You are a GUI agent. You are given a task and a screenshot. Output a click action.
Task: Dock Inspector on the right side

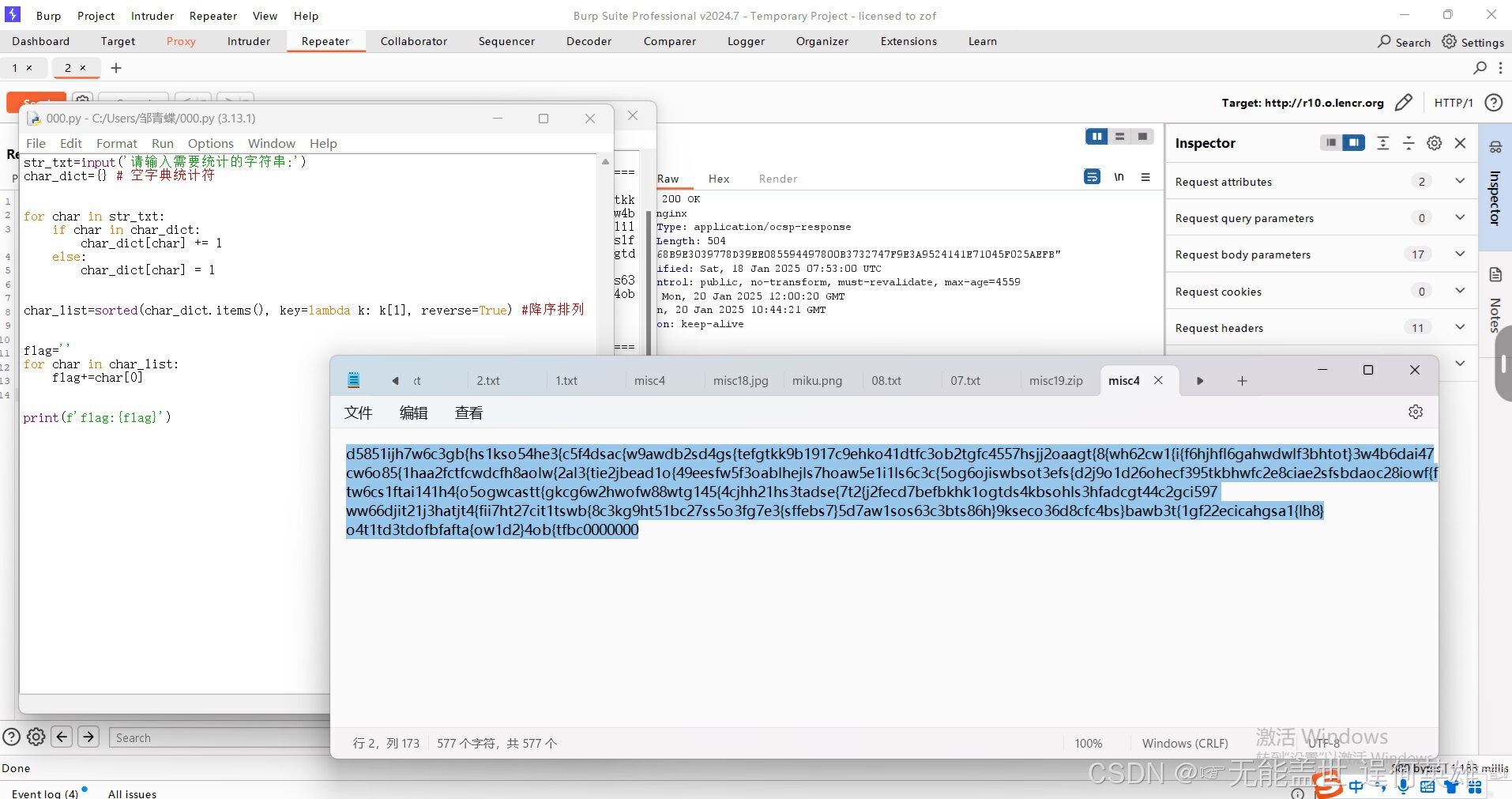click(x=1354, y=143)
